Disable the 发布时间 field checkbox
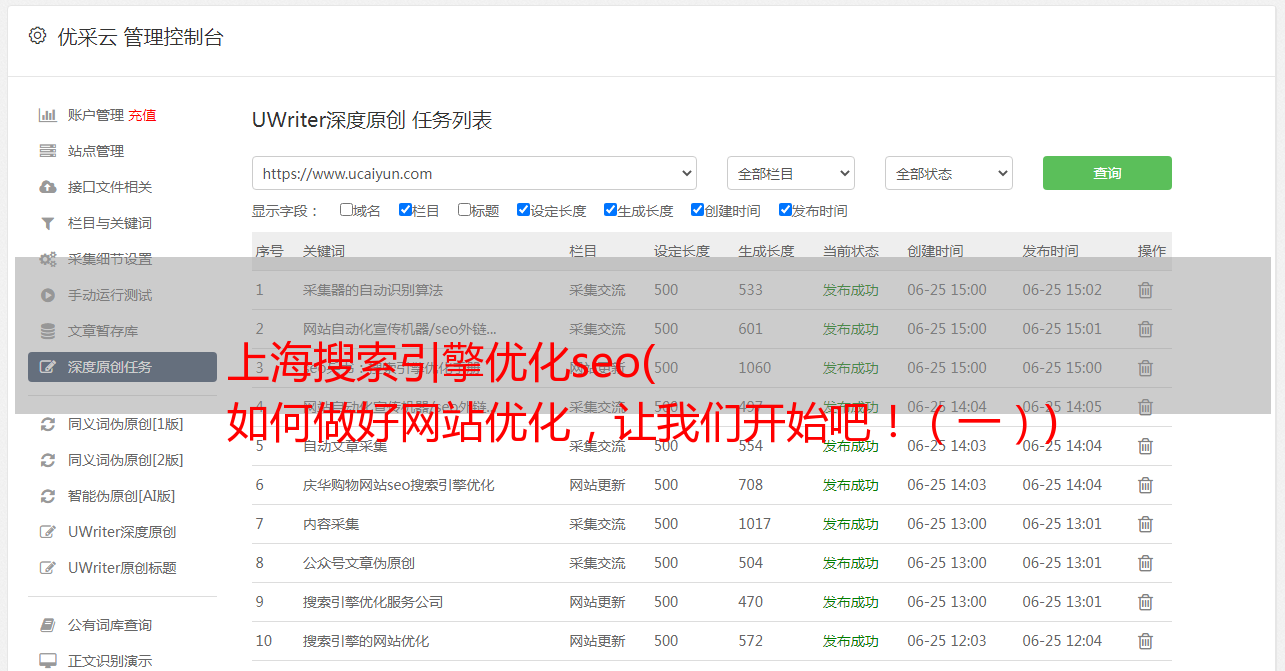The image size is (1285, 671). click(785, 210)
